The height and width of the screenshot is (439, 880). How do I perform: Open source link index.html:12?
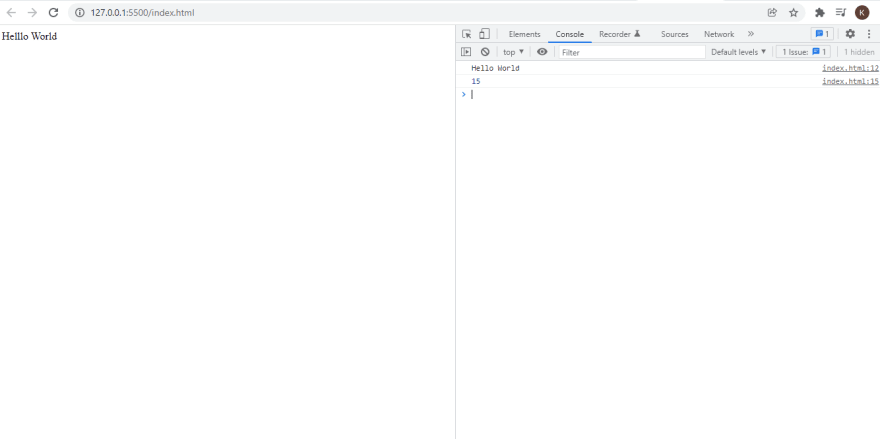click(x=850, y=68)
